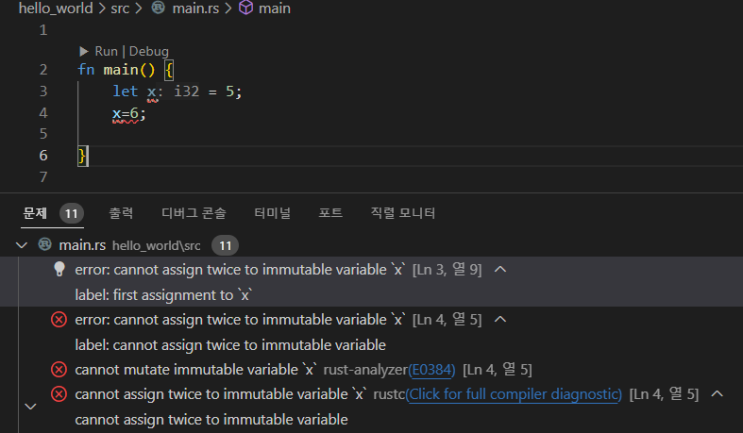The height and width of the screenshot is (433, 743).
Task: Open the 디버그 콘솔 tab
Action: [x=194, y=213]
